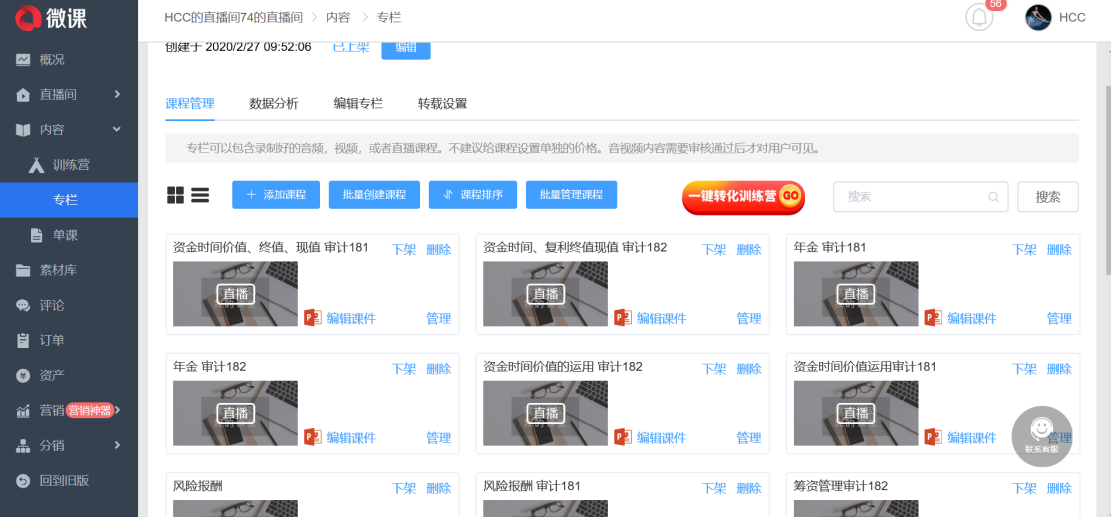This screenshot has width=1111, height=517.
Task: Focus the 搜索 input field
Action: pyautogui.click(x=920, y=197)
